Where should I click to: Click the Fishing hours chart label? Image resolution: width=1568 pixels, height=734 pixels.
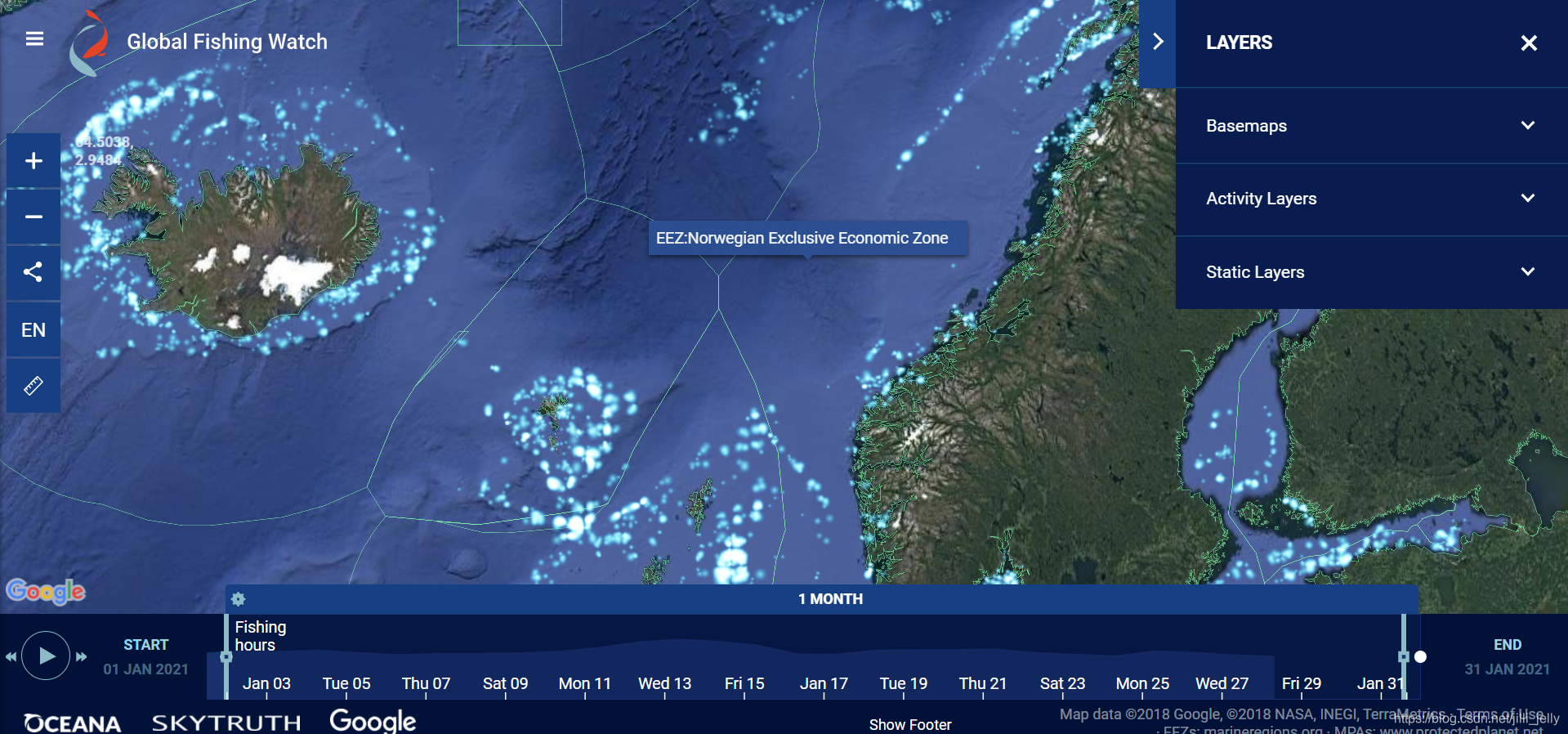(261, 636)
